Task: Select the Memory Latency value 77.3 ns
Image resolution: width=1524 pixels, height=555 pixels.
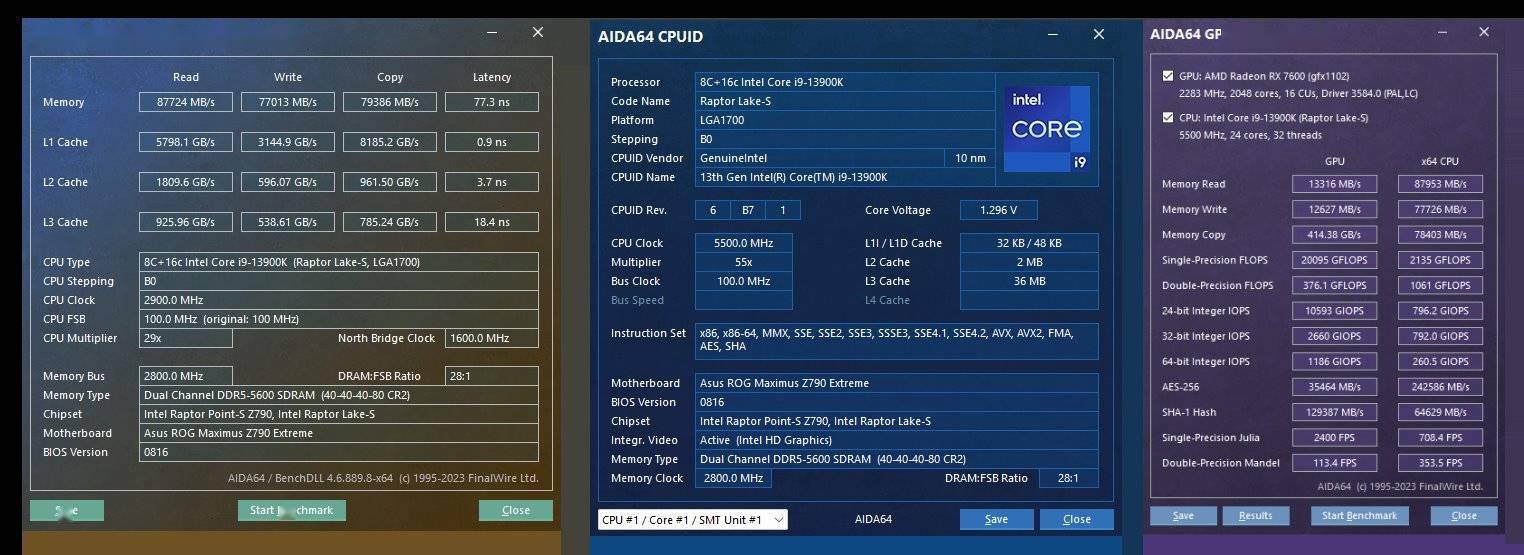Action: [x=492, y=102]
